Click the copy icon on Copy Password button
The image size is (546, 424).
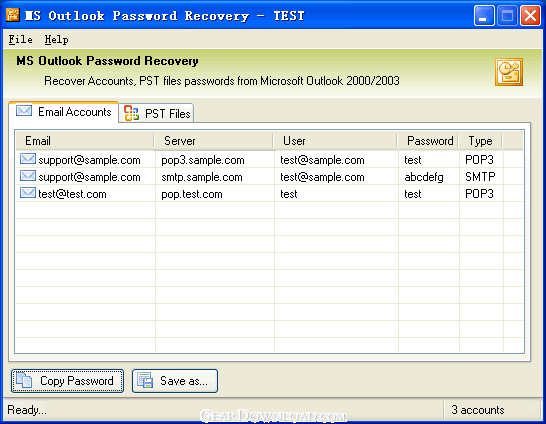[x=24, y=380]
